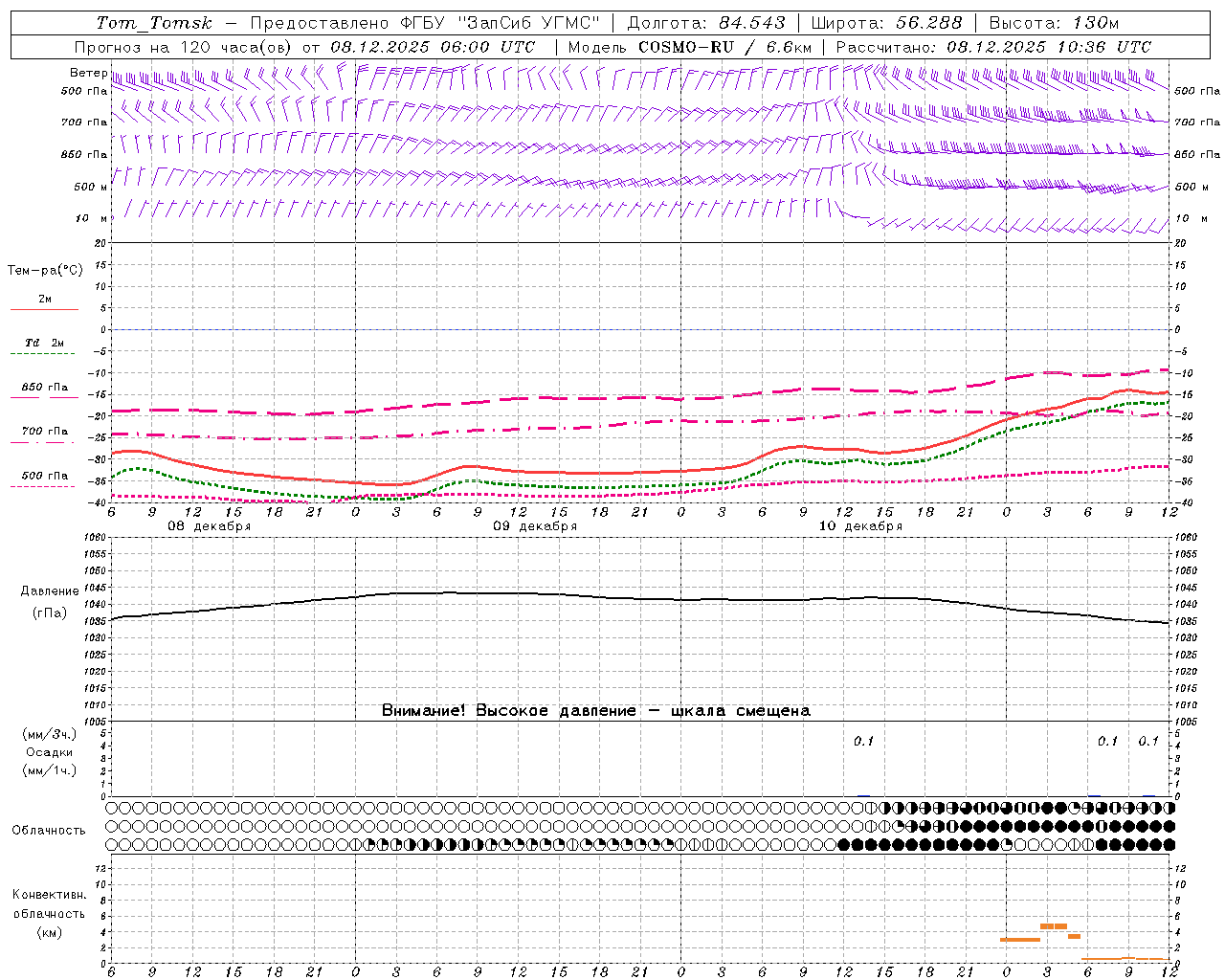
Task: Click the dashed line sample under Td 2м legend
Action: point(44,354)
